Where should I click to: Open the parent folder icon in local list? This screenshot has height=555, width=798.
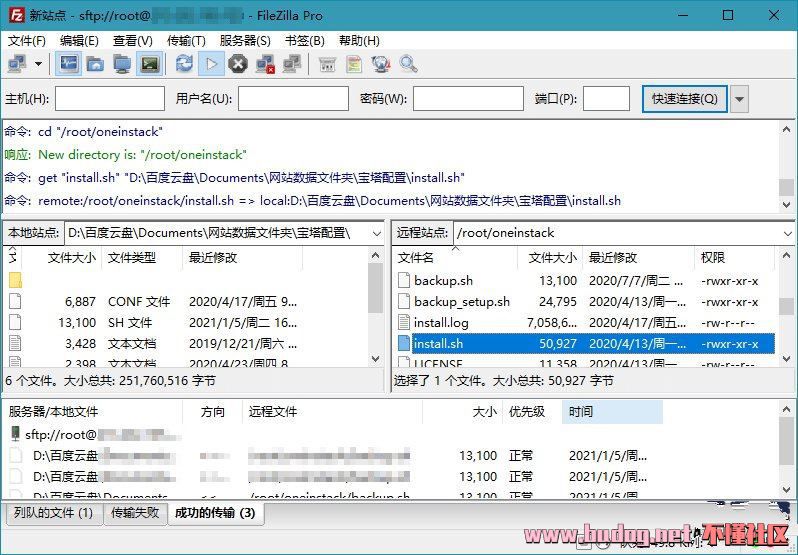[15, 280]
